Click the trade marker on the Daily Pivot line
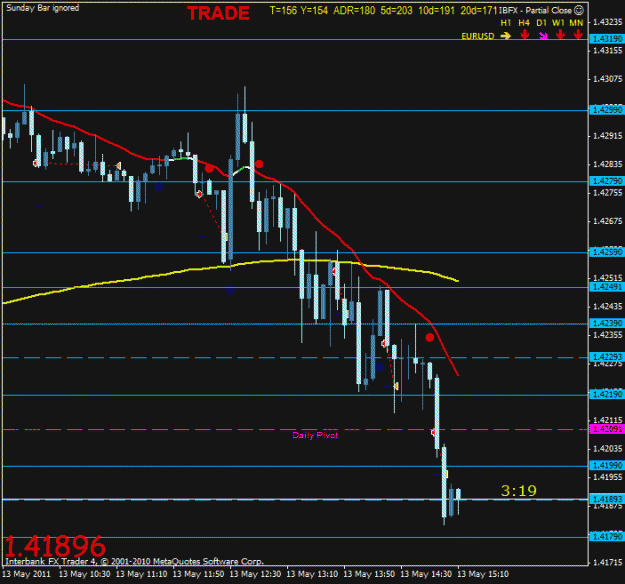This screenshot has width=625, height=584. pyautogui.click(x=434, y=432)
